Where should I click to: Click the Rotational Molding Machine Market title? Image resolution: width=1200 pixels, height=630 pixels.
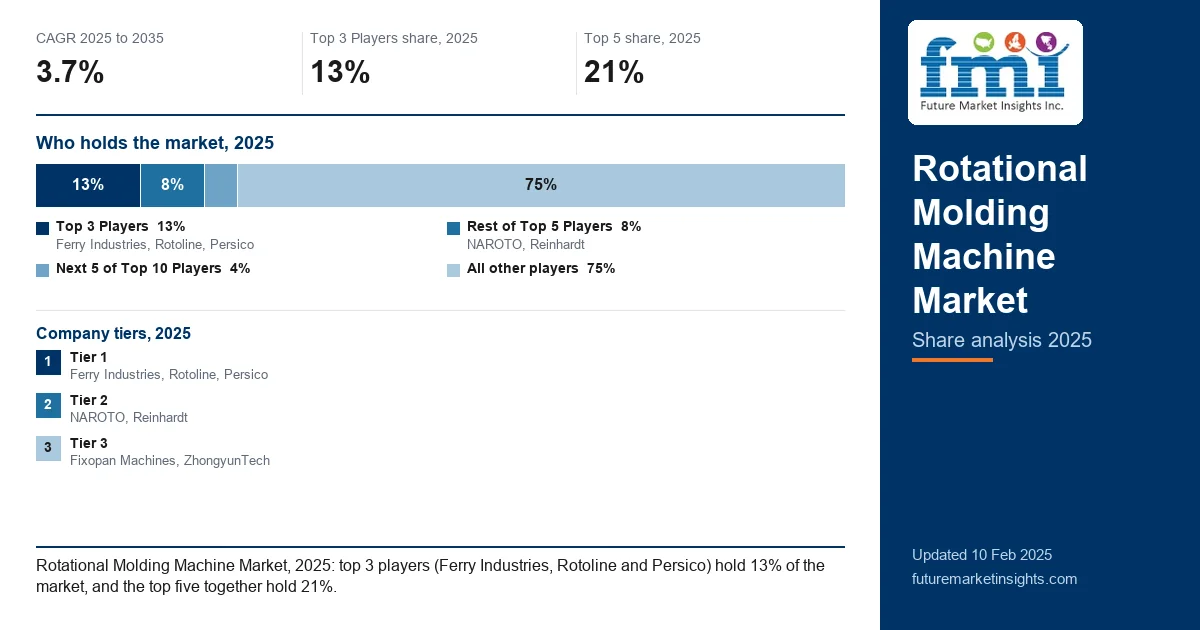click(1000, 235)
